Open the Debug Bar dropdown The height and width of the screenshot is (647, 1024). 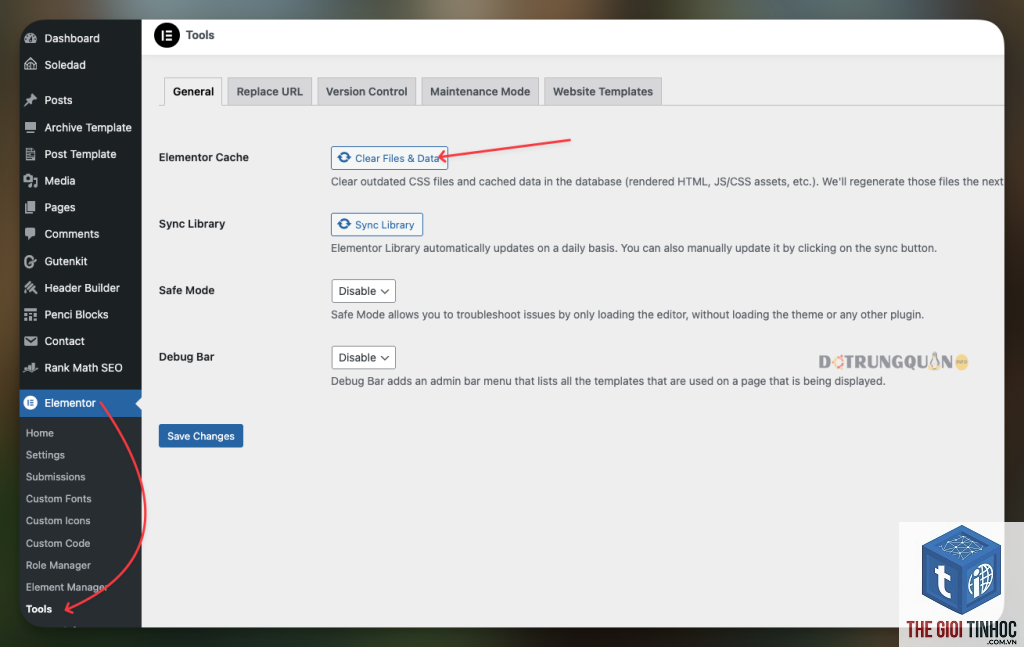tap(363, 358)
